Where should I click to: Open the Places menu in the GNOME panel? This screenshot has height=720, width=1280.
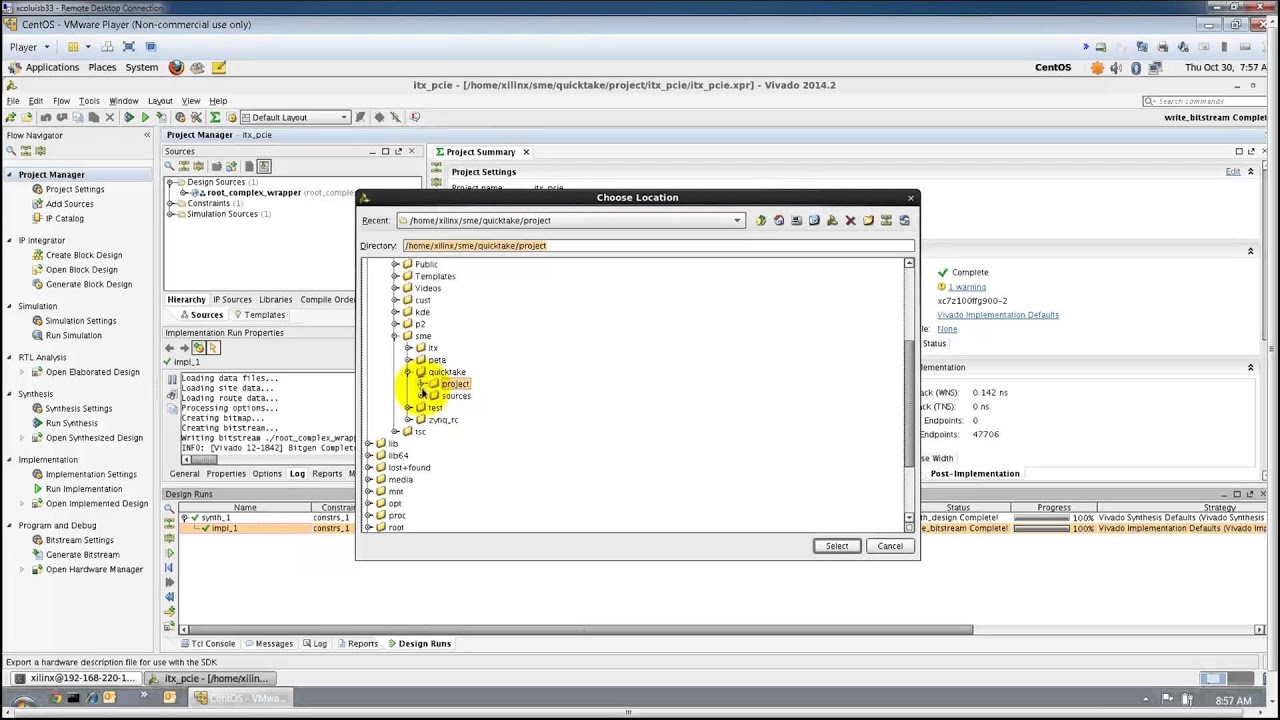102,67
